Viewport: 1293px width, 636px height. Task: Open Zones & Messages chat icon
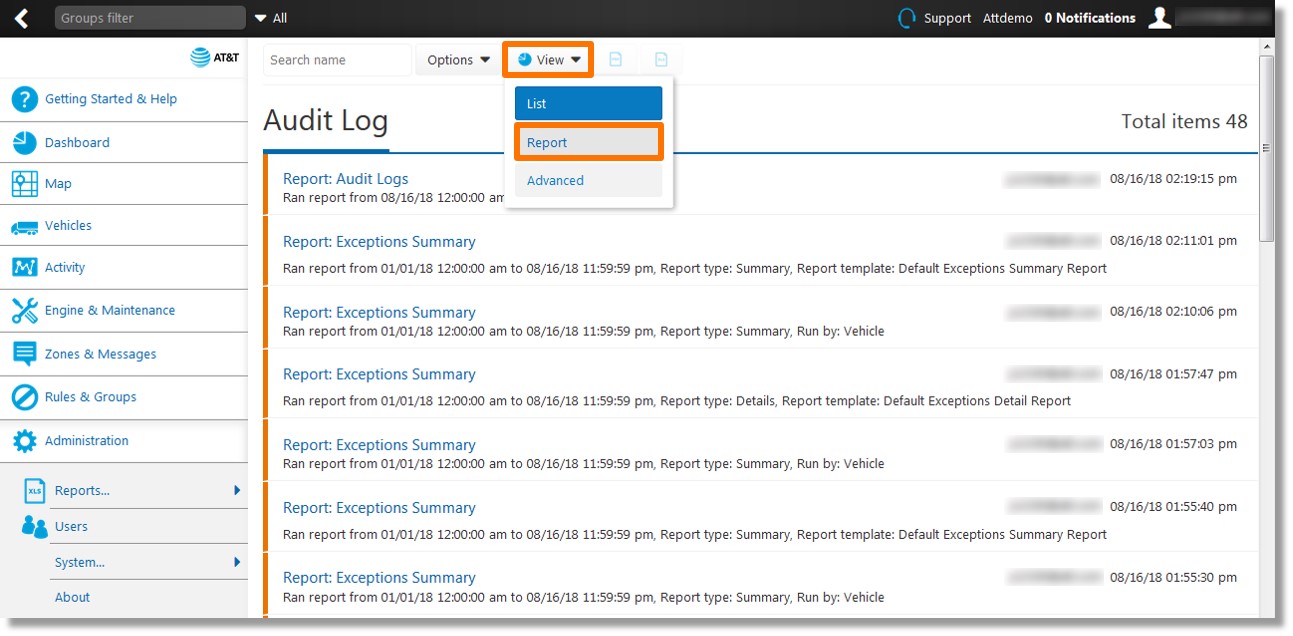point(24,354)
